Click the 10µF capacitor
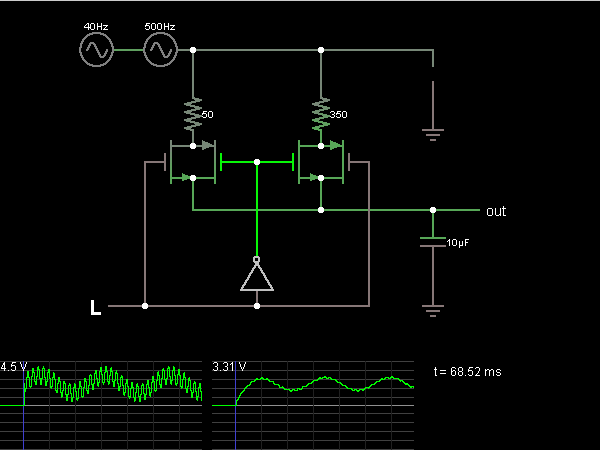The width and height of the screenshot is (600, 450). (x=433, y=242)
